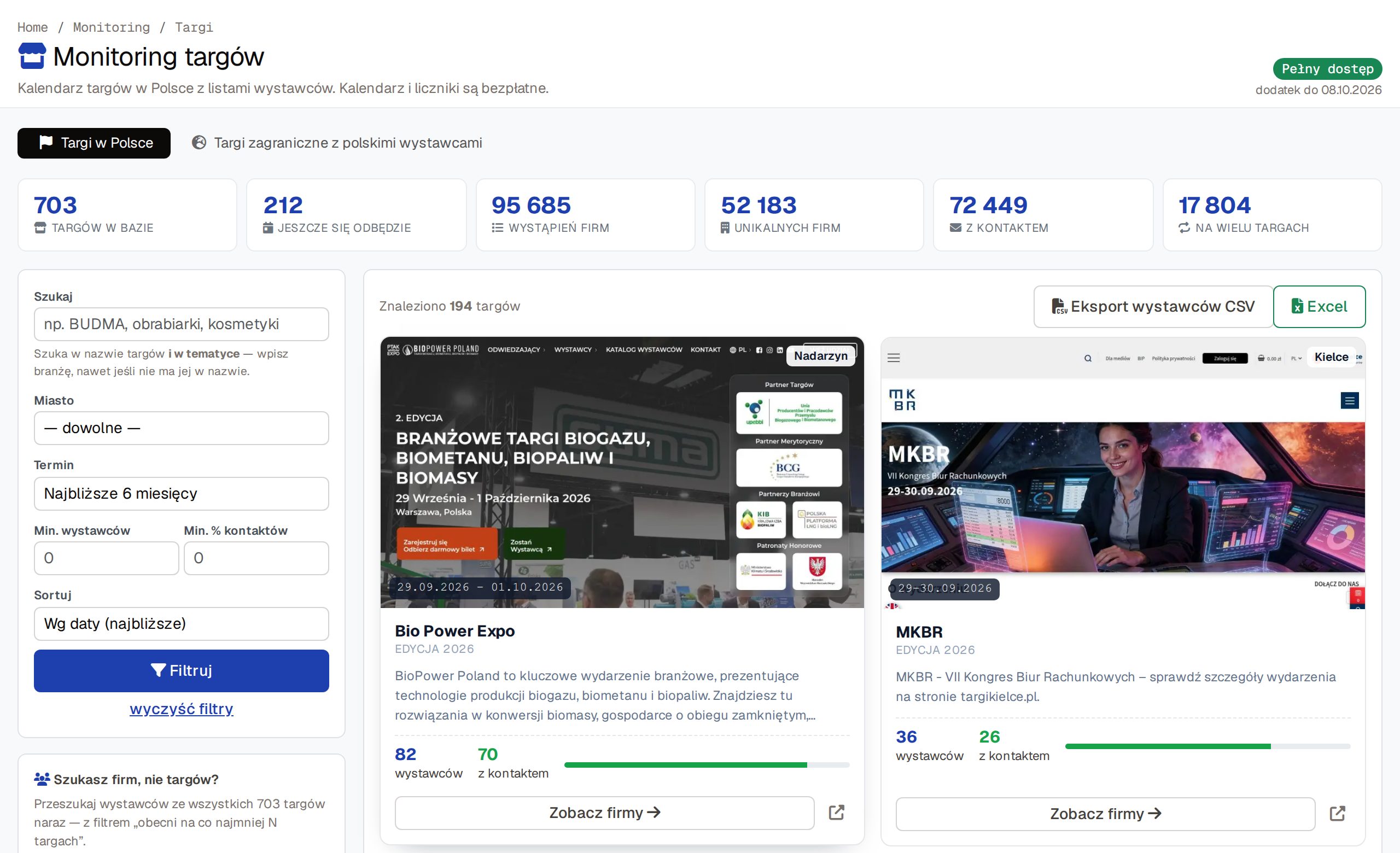Switch to Targi zagraniczne z polskimi wystawcami
The image size is (1400, 853).
click(337, 143)
